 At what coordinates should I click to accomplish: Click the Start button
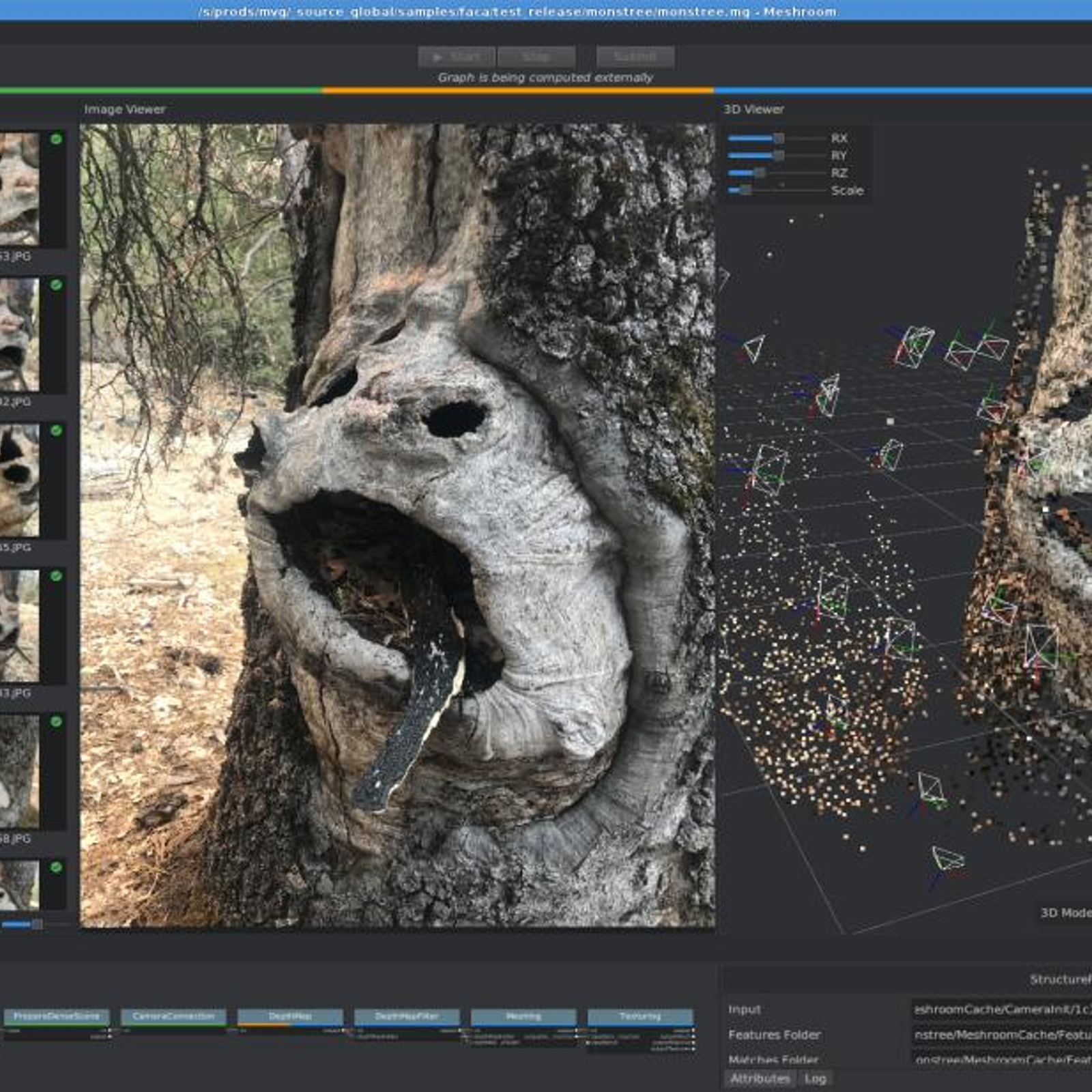pyautogui.click(x=457, y=57)
